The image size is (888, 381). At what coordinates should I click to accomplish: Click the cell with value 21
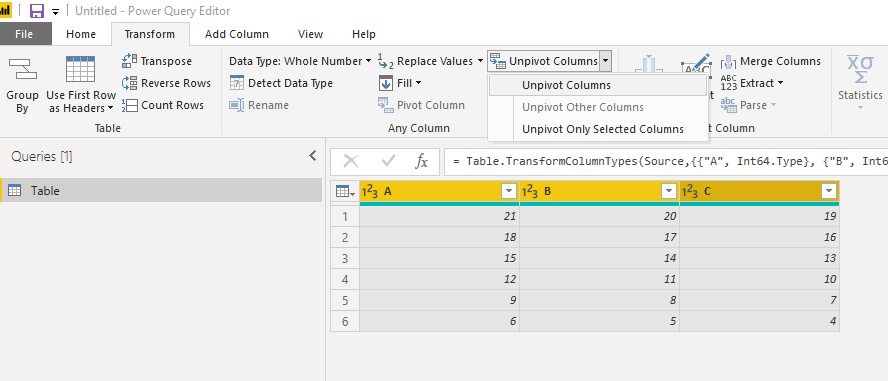pyautogui.click(x=439, y=216)
